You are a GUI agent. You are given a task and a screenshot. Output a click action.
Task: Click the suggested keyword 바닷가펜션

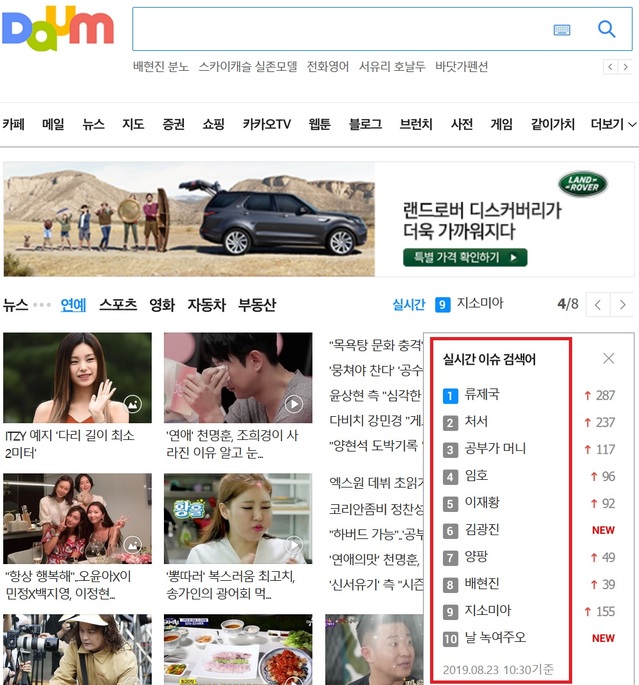click(x=461, y=66)
